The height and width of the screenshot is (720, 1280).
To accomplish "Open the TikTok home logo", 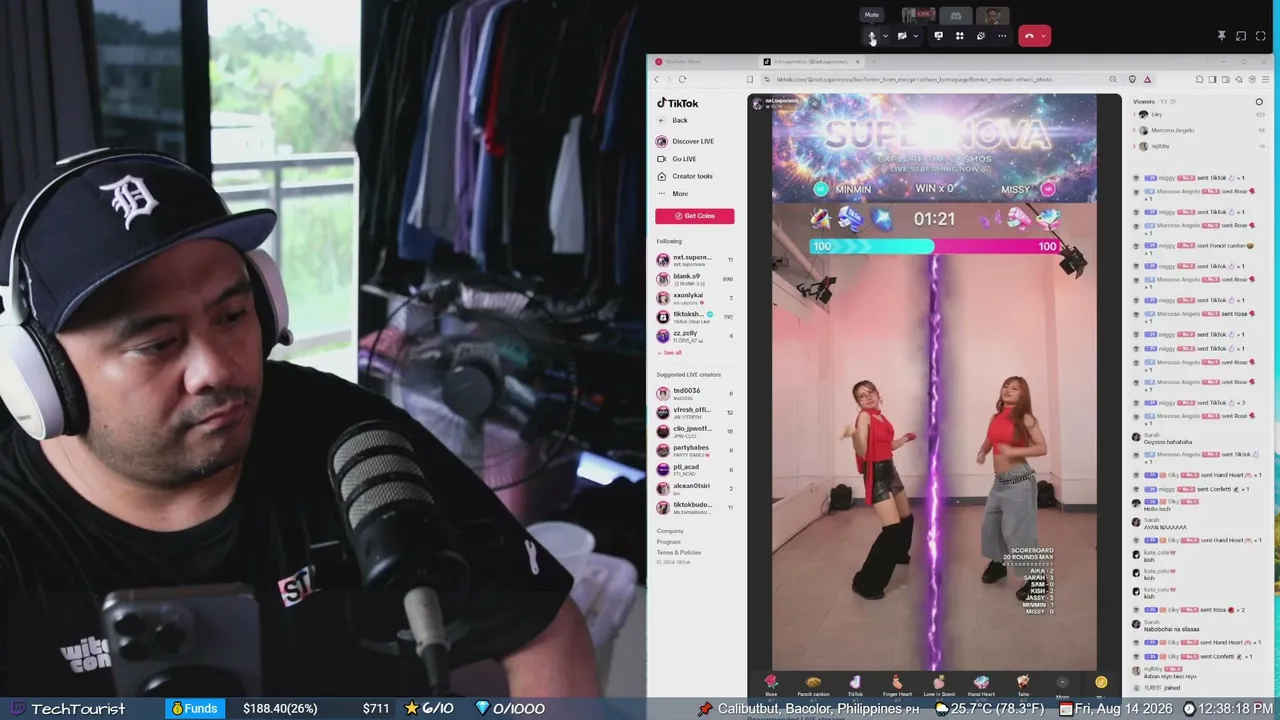I will 678,103.
